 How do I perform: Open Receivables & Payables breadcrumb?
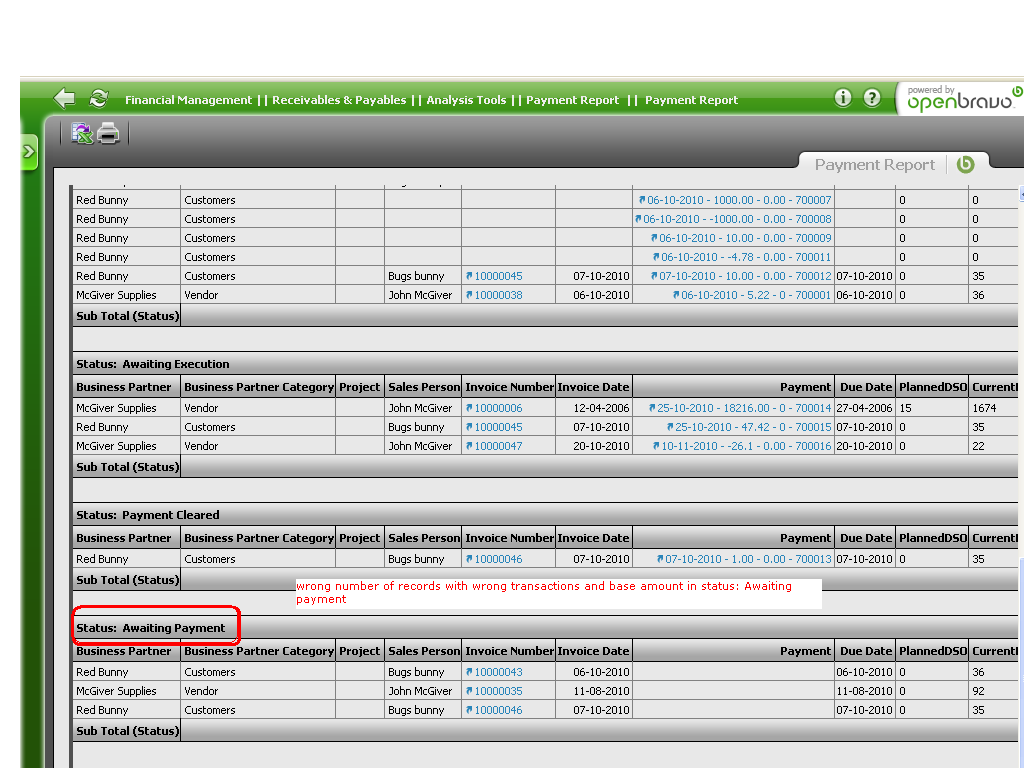[339, 100]
